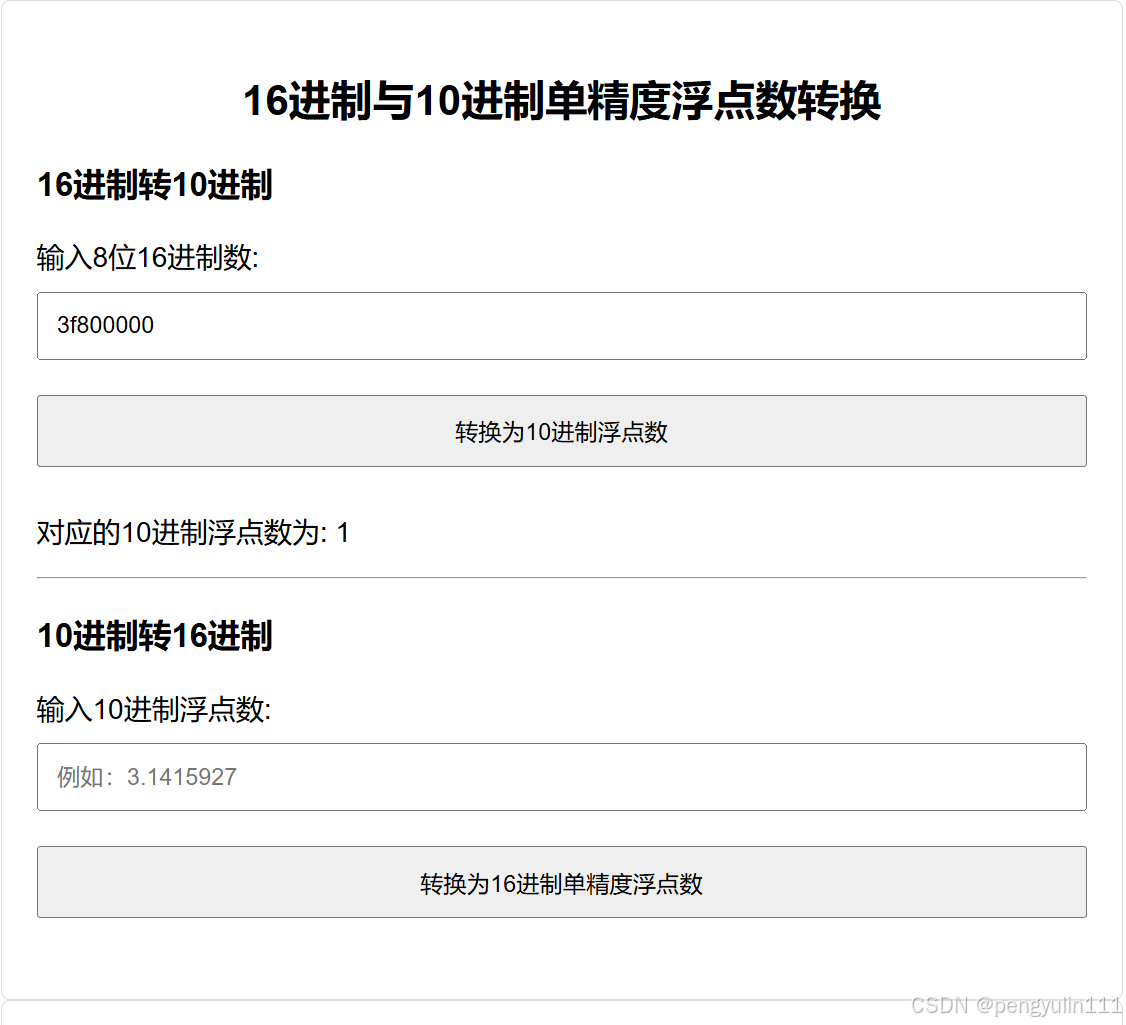This screenshot has width=1126, height=1025.
Task: Click the horizontal divider between the two sections
Action: click(x=561, y=576)
